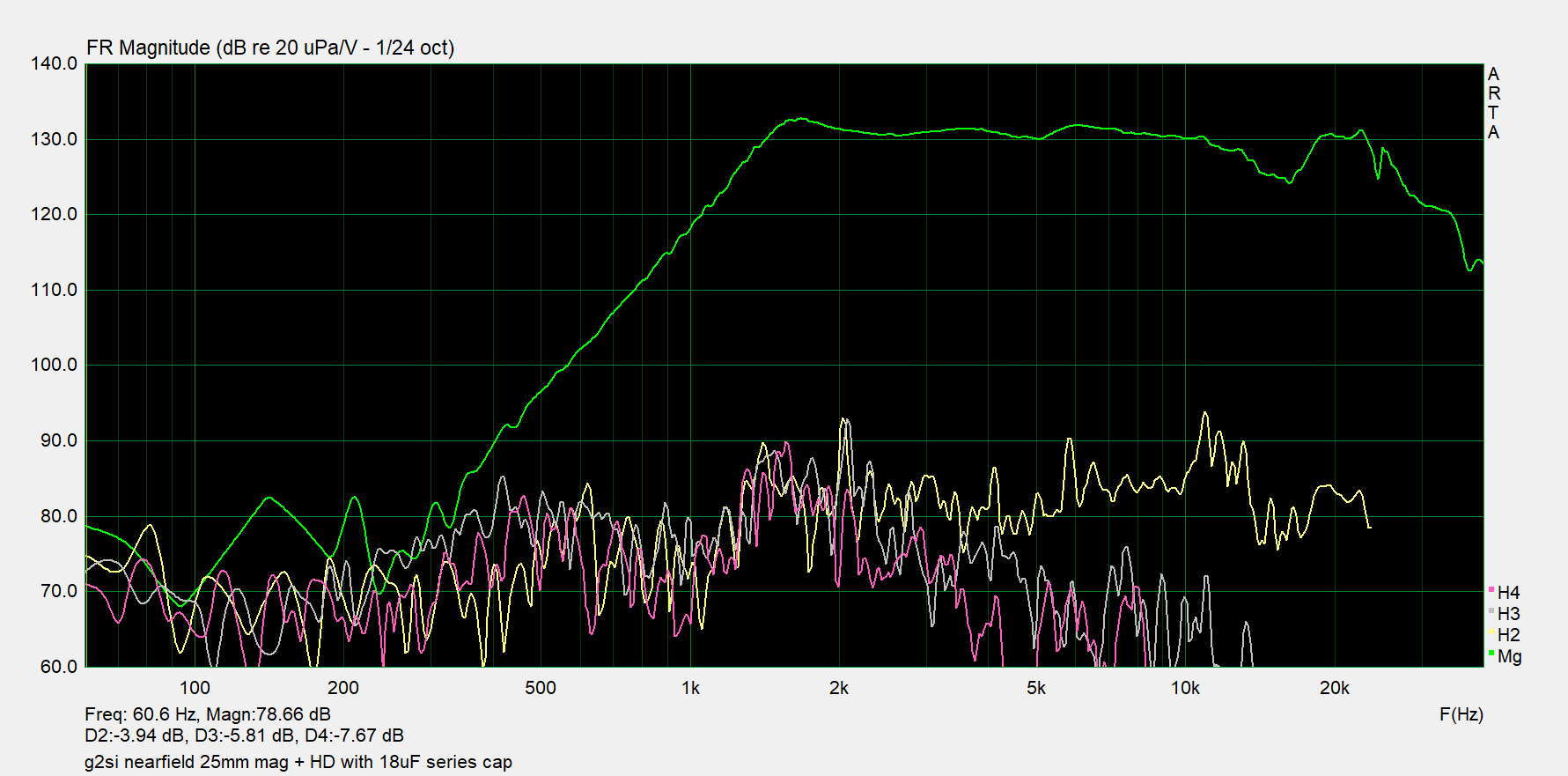Click the 2k frequency axis label
The width and height of the screenshot is (1568, 776).
pyautogui.click(x=839, y=688)
